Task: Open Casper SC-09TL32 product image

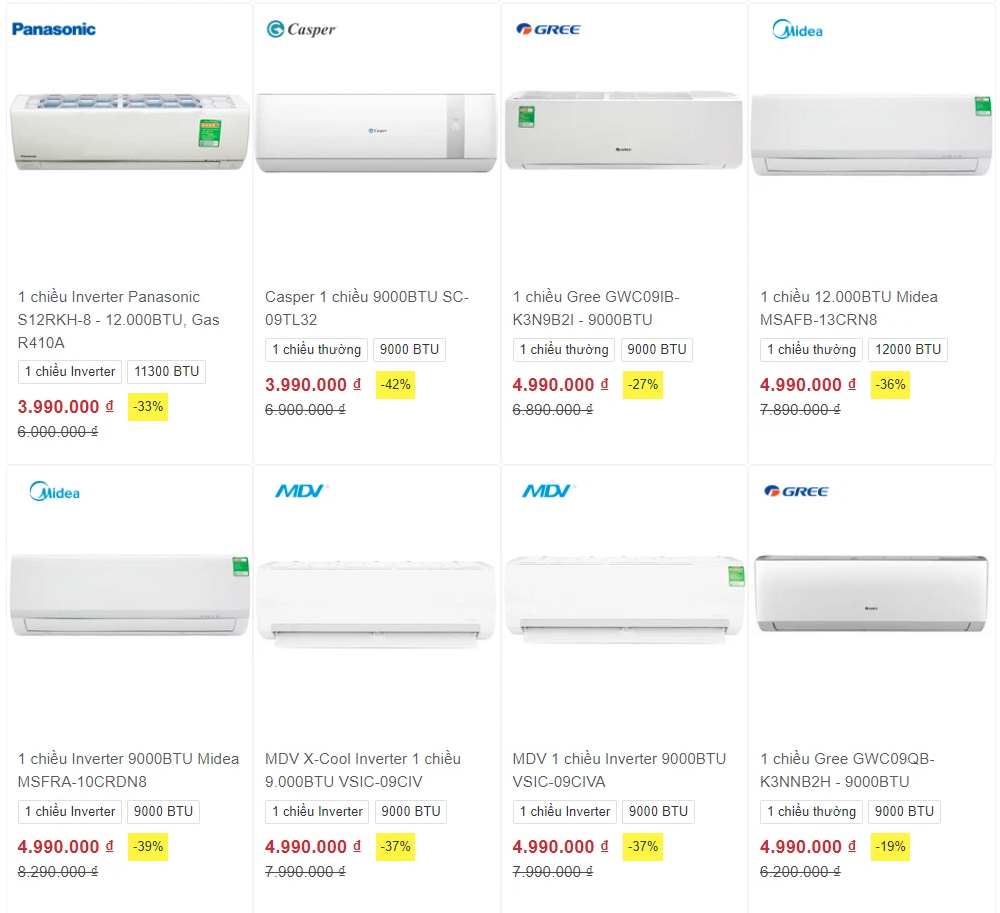Action: pos(376,134)
